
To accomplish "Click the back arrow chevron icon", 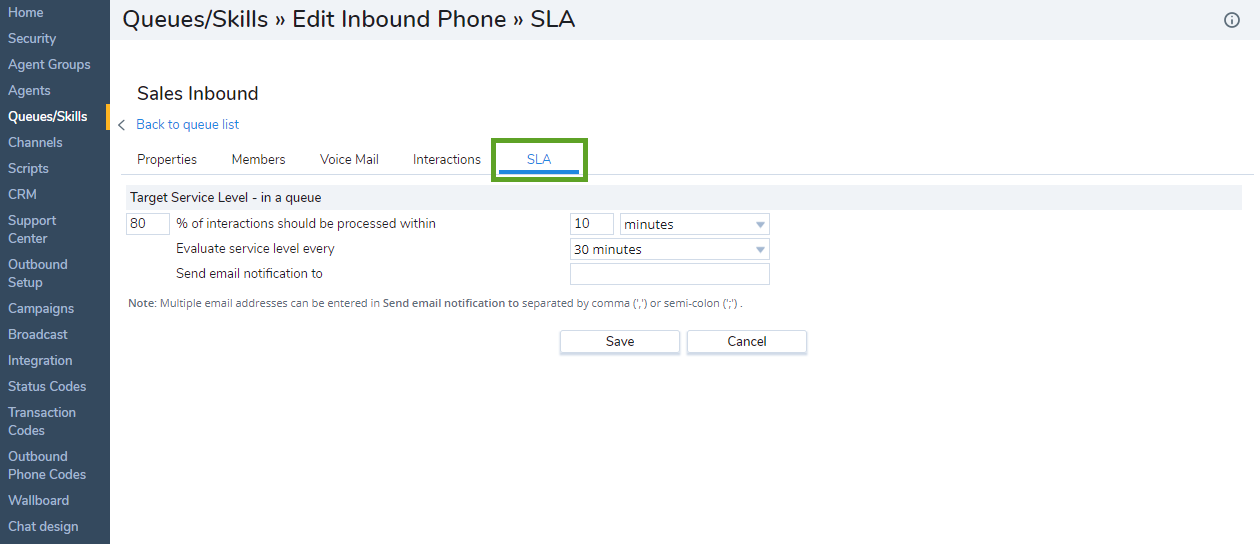I will (x=122, y=125).
